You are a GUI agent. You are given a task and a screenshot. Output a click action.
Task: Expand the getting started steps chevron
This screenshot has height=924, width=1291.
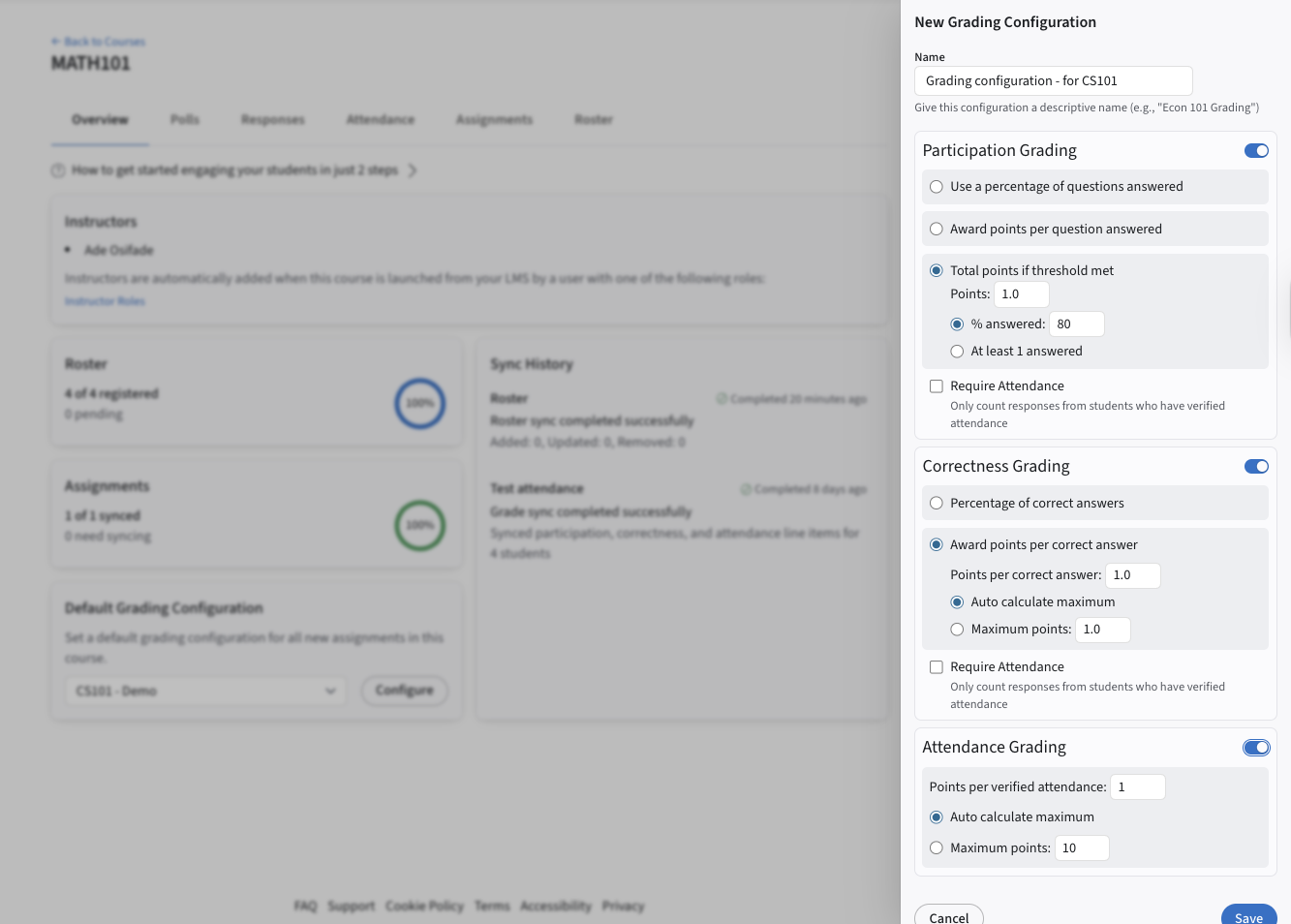413,170
